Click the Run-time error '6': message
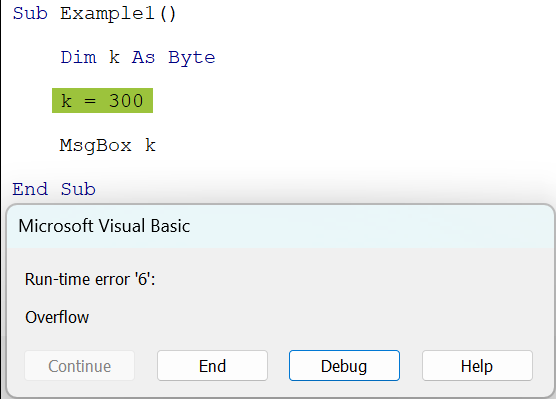The height and width of the screenshot is (399, 556). [x=90, y=279]
